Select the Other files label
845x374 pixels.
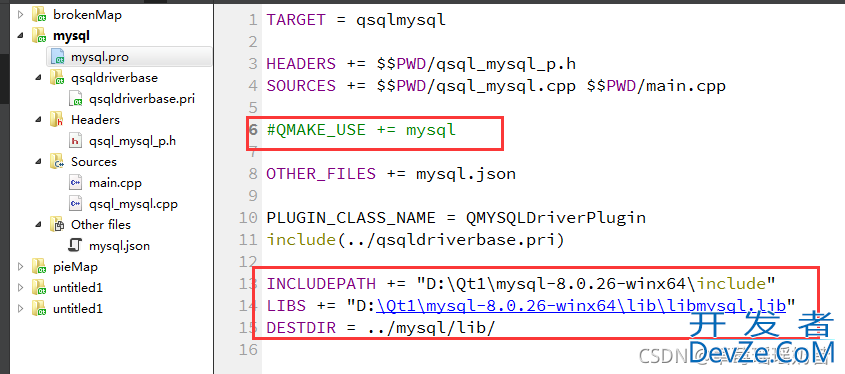click(x=101, y=225)
